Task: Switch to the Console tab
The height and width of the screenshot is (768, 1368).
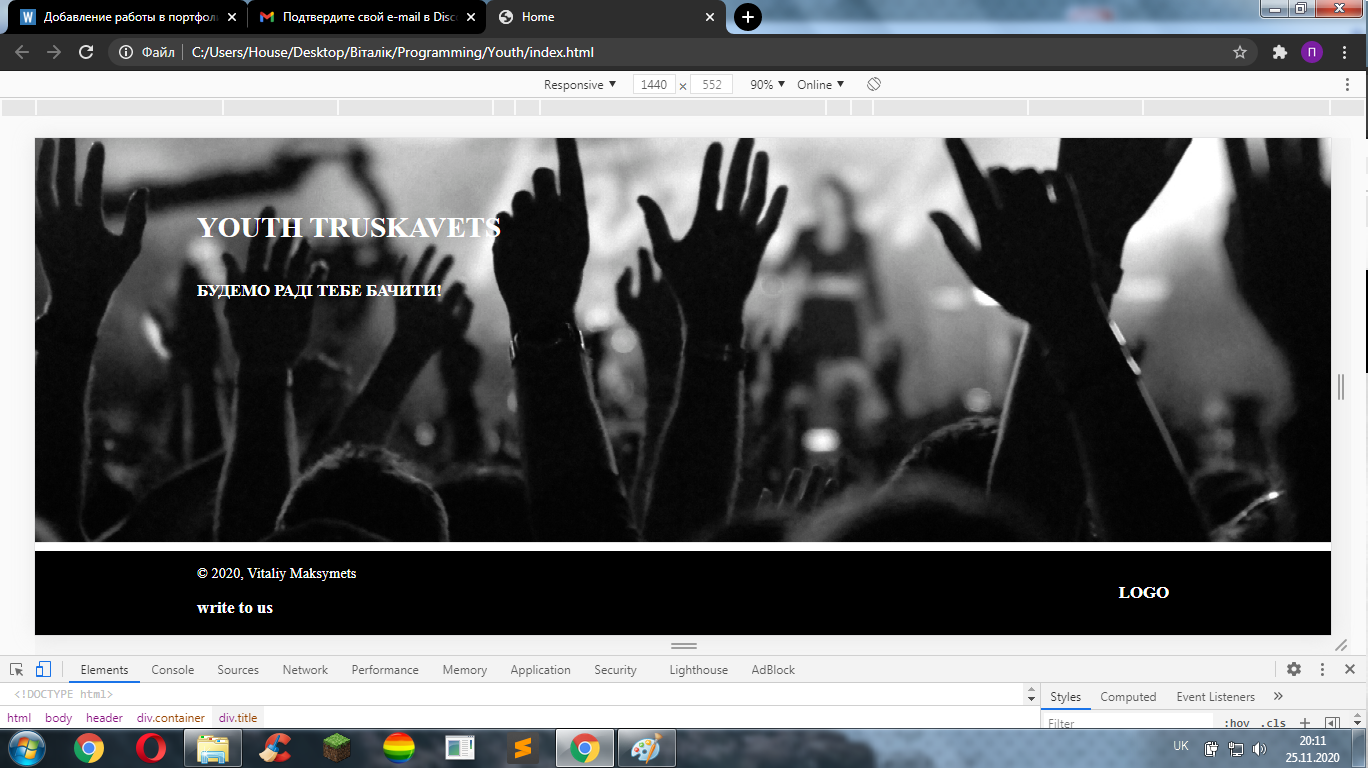Action: point(172,670)
